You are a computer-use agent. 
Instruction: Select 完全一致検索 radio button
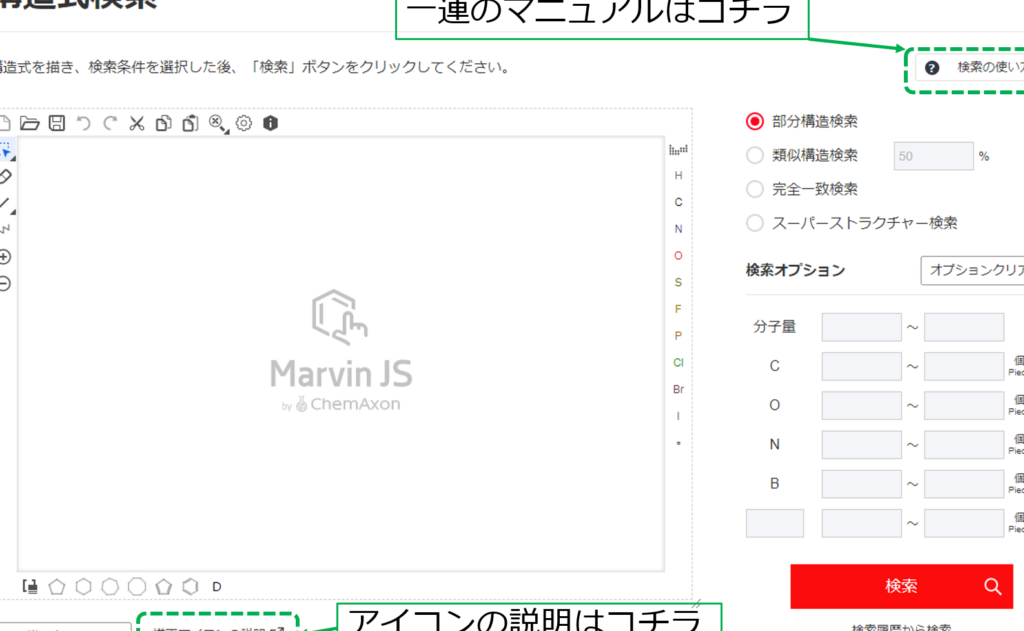coord(754,189)
